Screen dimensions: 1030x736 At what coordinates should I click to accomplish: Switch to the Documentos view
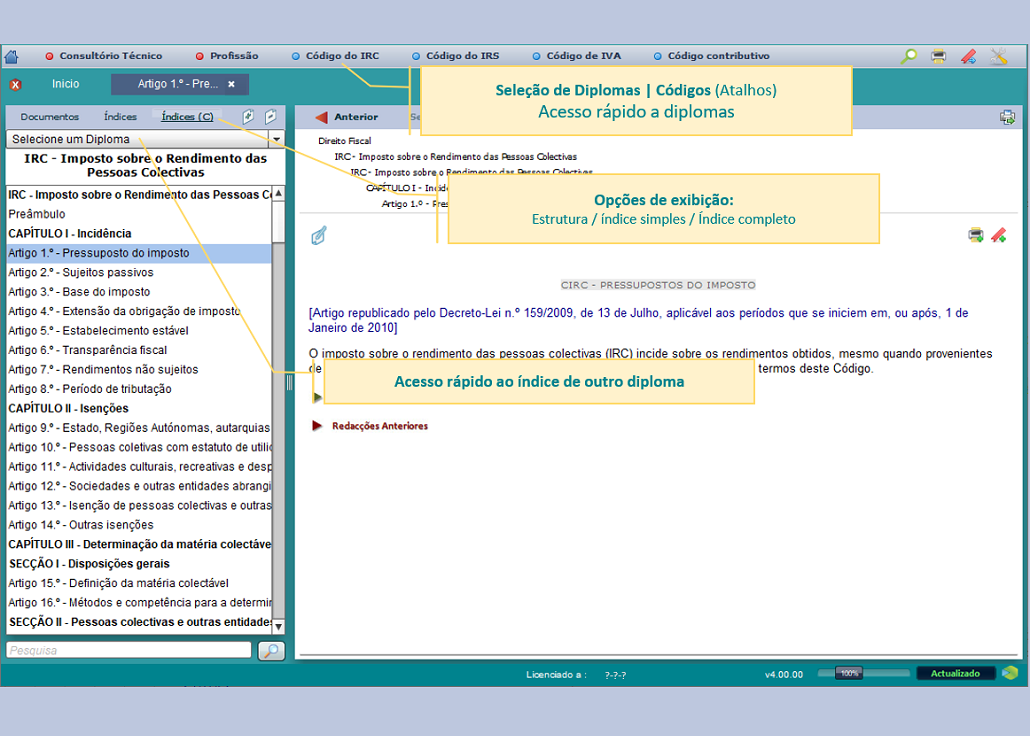[x=49, y=117]
